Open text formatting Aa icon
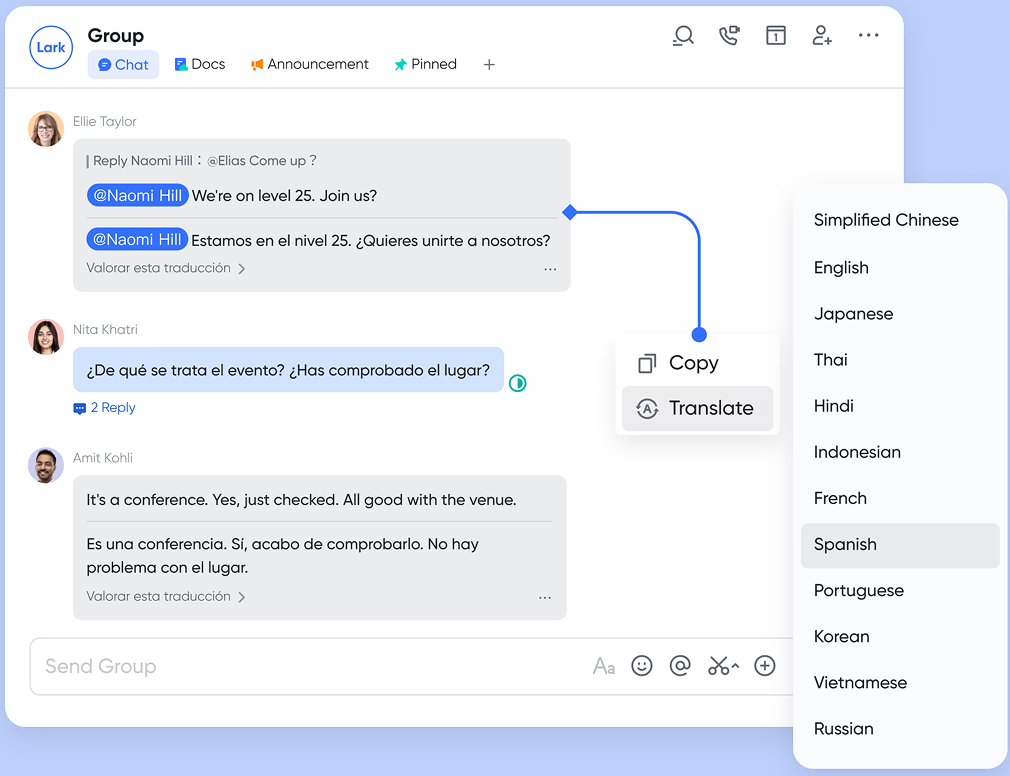The image size is (1010, 776). tap(603, 666)
